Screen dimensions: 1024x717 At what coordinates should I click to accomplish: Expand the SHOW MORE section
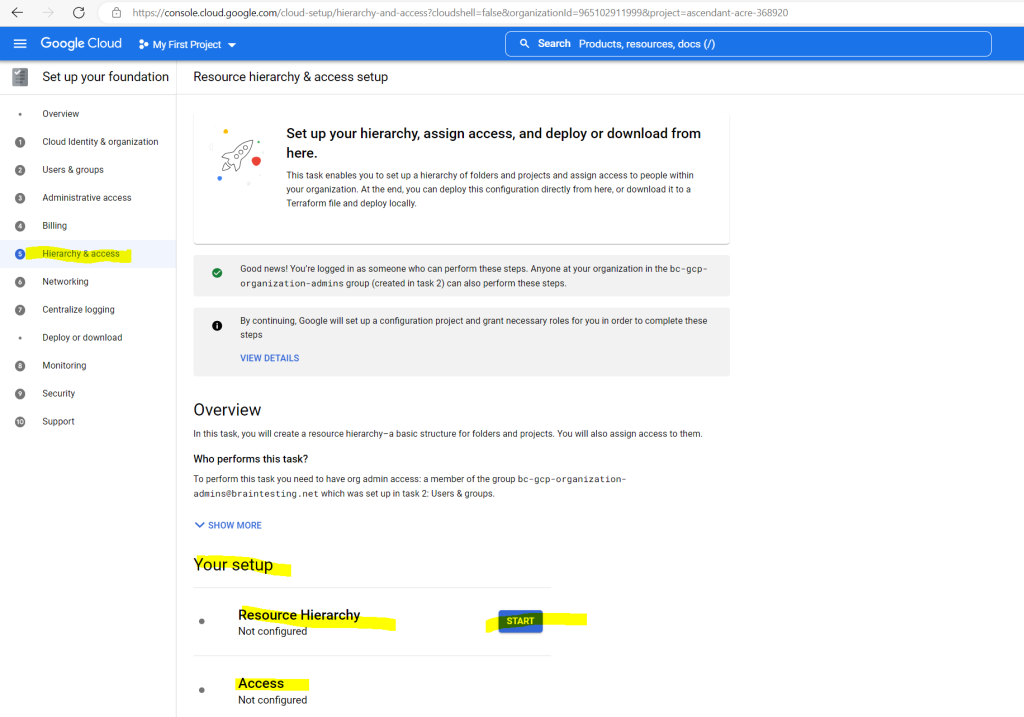point(228,525)
